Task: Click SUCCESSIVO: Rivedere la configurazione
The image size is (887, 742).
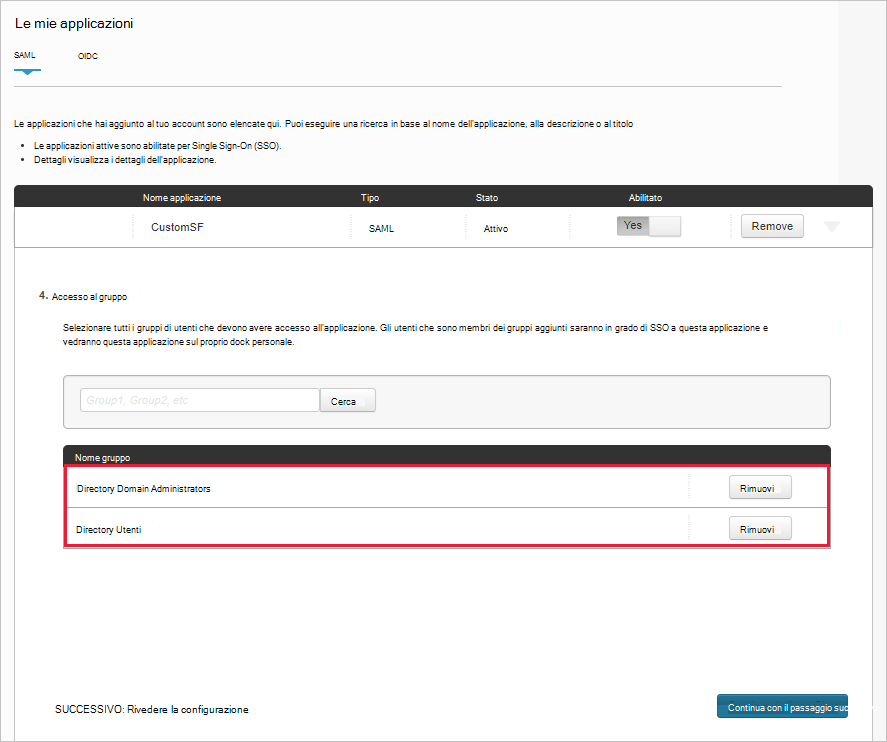Action: click(x=150, y=709)
